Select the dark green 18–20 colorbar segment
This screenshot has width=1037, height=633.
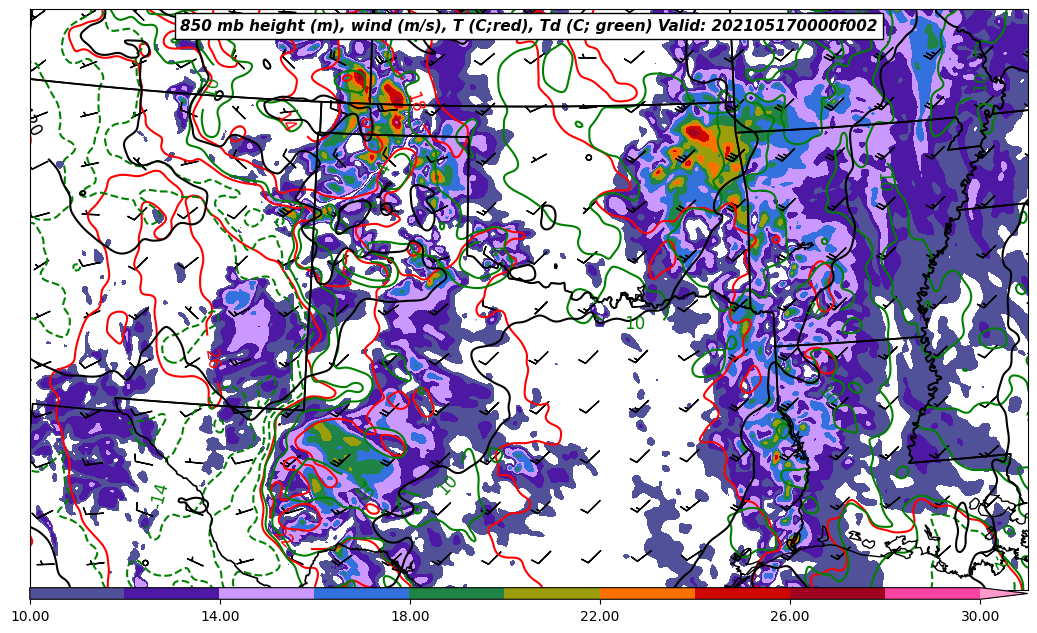tap(457, 593)
